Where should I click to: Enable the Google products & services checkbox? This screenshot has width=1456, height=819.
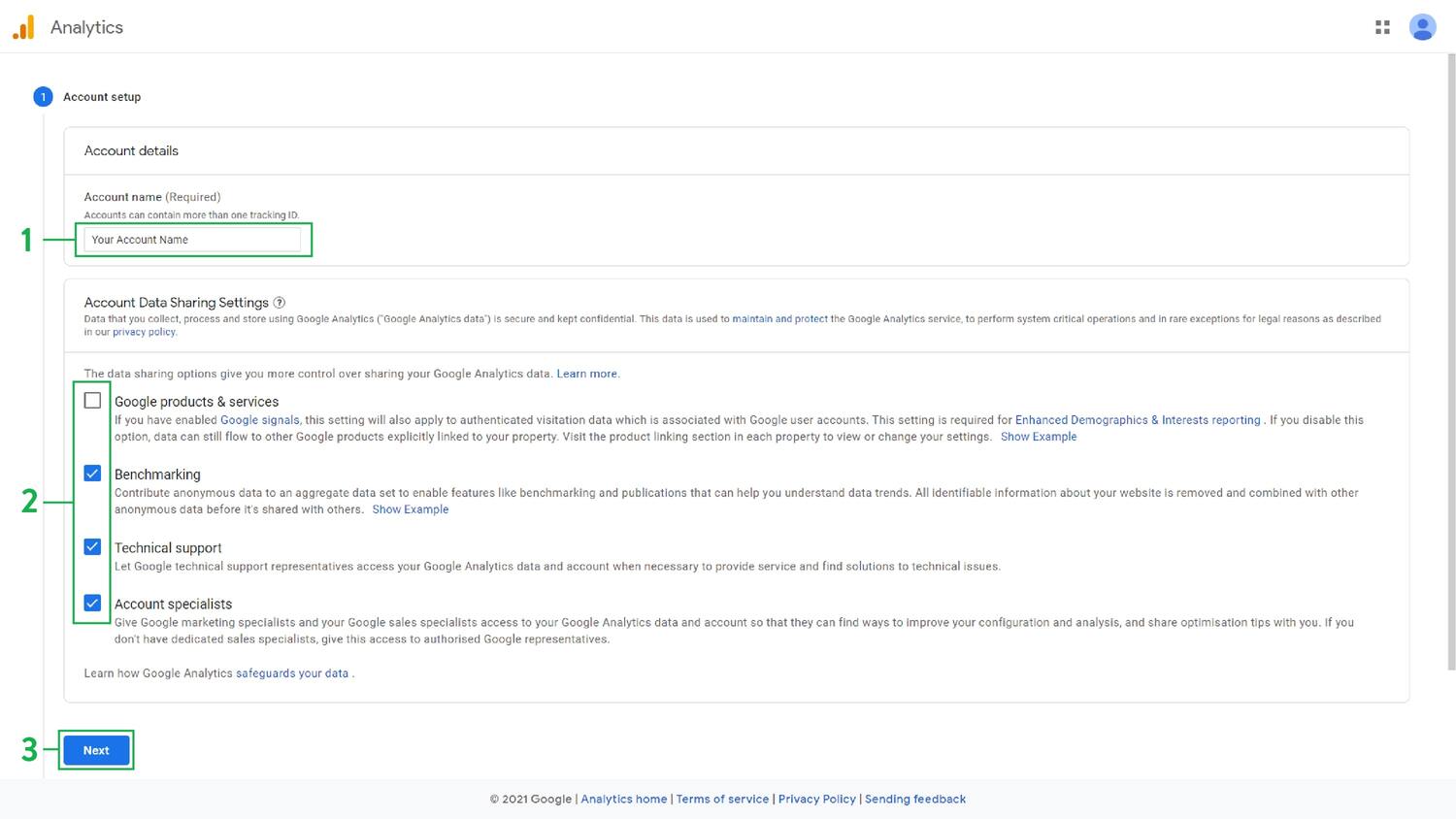point(92,401)
